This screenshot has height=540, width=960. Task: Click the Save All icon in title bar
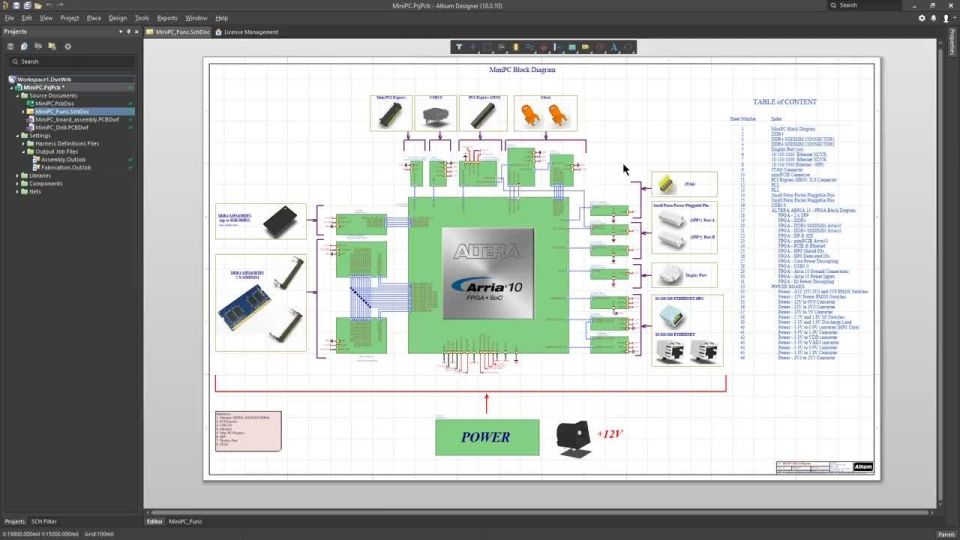point(27,6)
